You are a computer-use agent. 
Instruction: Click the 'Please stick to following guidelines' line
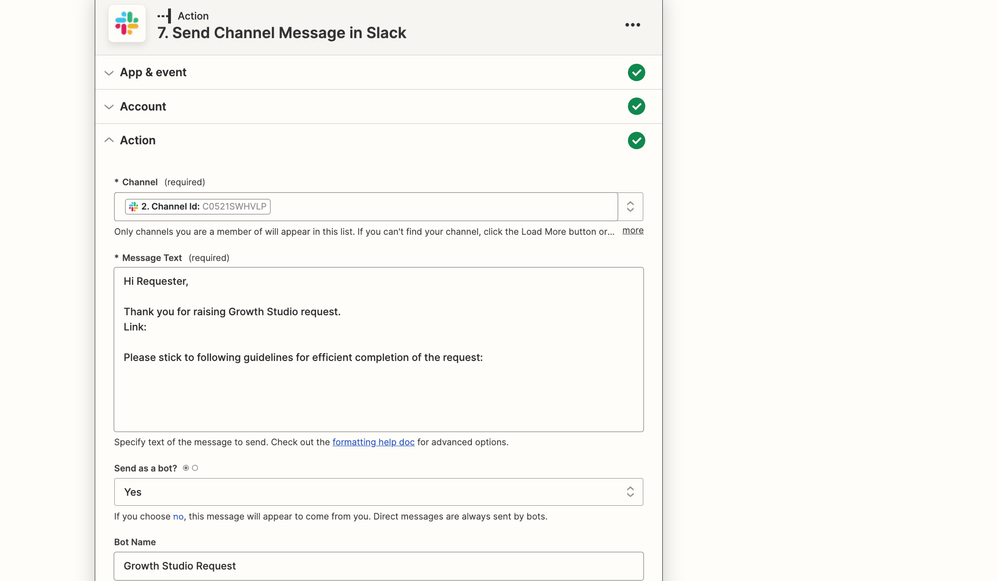303,358
